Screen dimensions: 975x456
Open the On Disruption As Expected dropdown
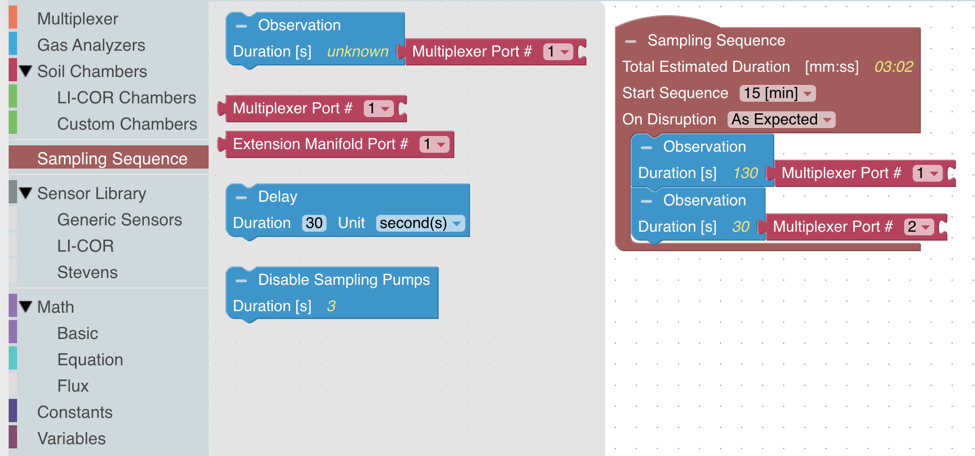pyautogui.click(x=781, y=119)
